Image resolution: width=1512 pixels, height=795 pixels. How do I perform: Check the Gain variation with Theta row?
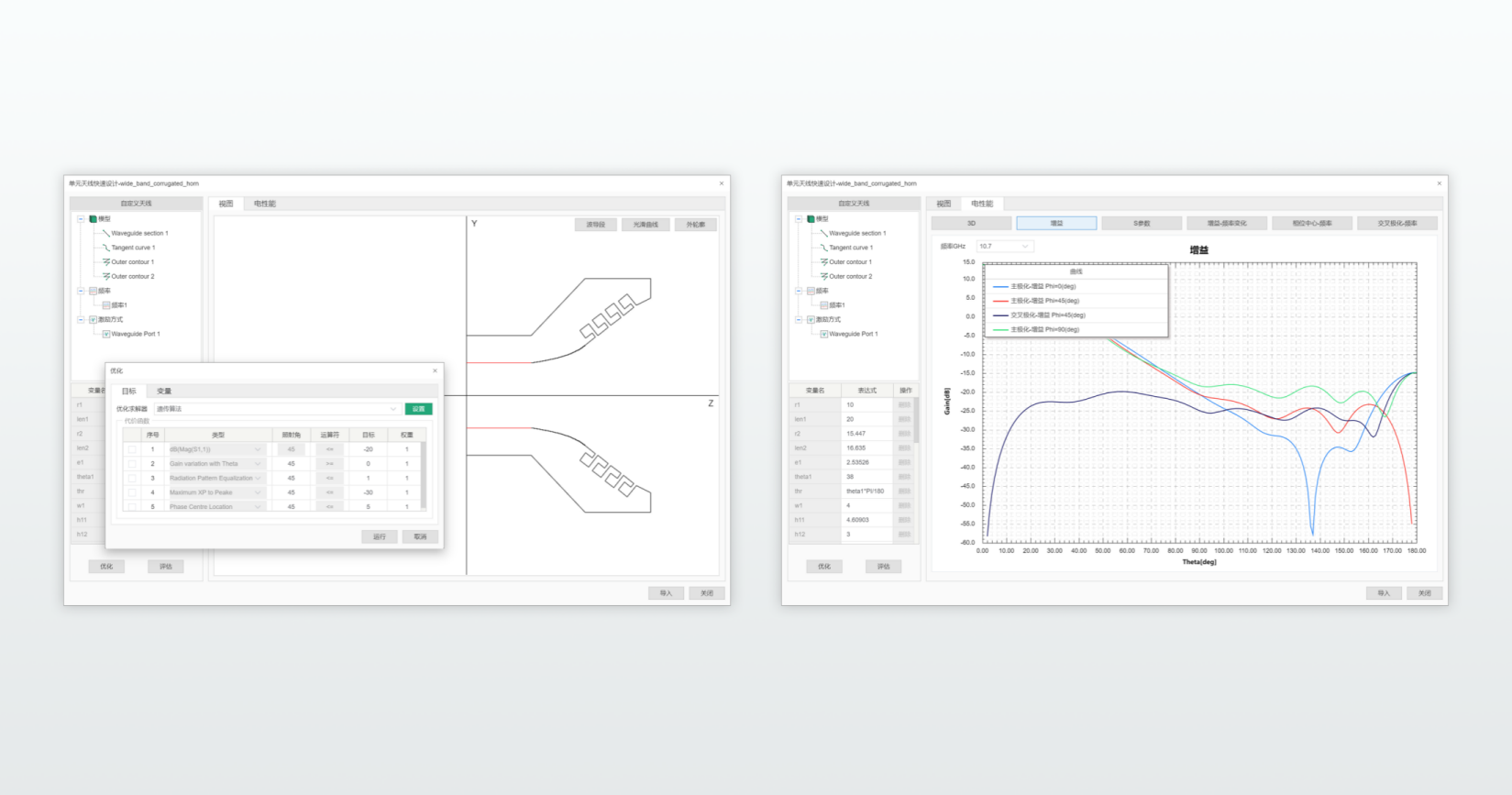click(x=133, y=464)
